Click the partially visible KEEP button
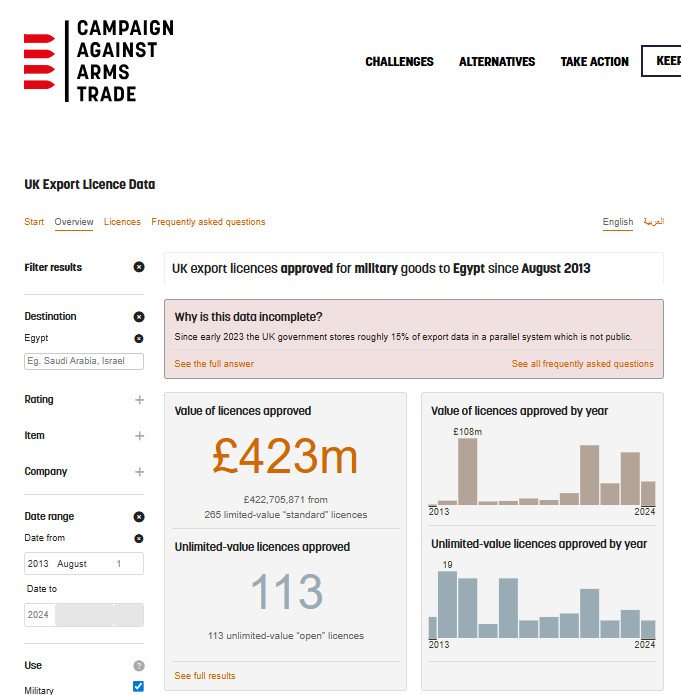681x695 pixels. pyautogui.click(x=661, y=61)
